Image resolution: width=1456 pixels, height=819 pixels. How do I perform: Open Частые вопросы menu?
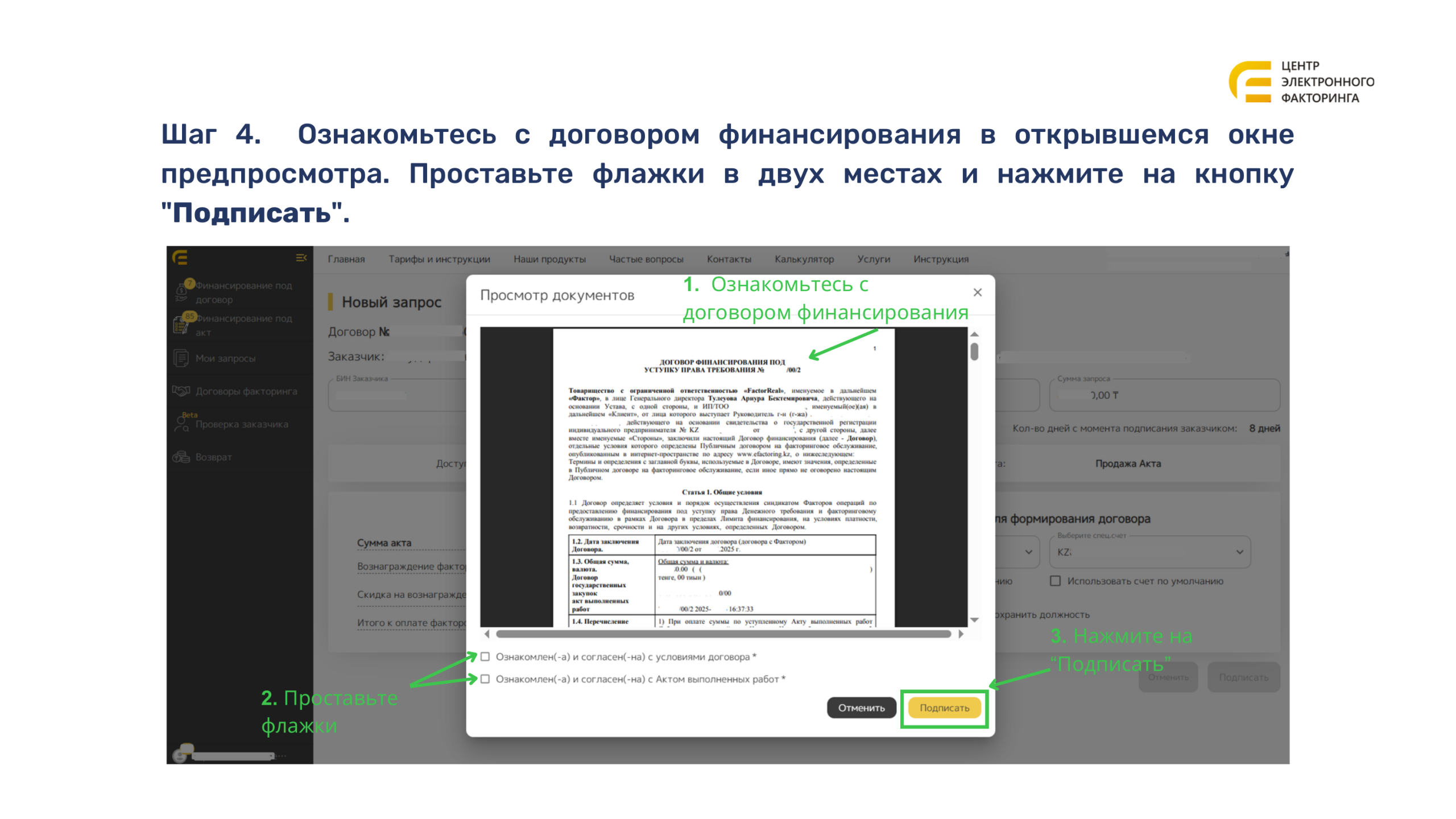[647, 259]
